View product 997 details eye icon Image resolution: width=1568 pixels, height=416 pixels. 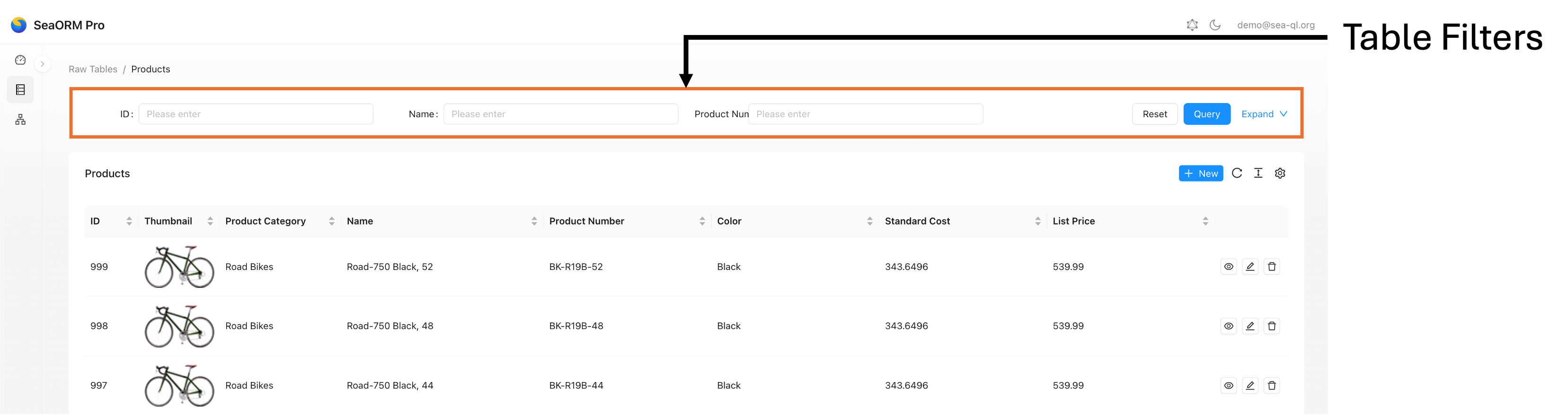(x=1228, y=386)
